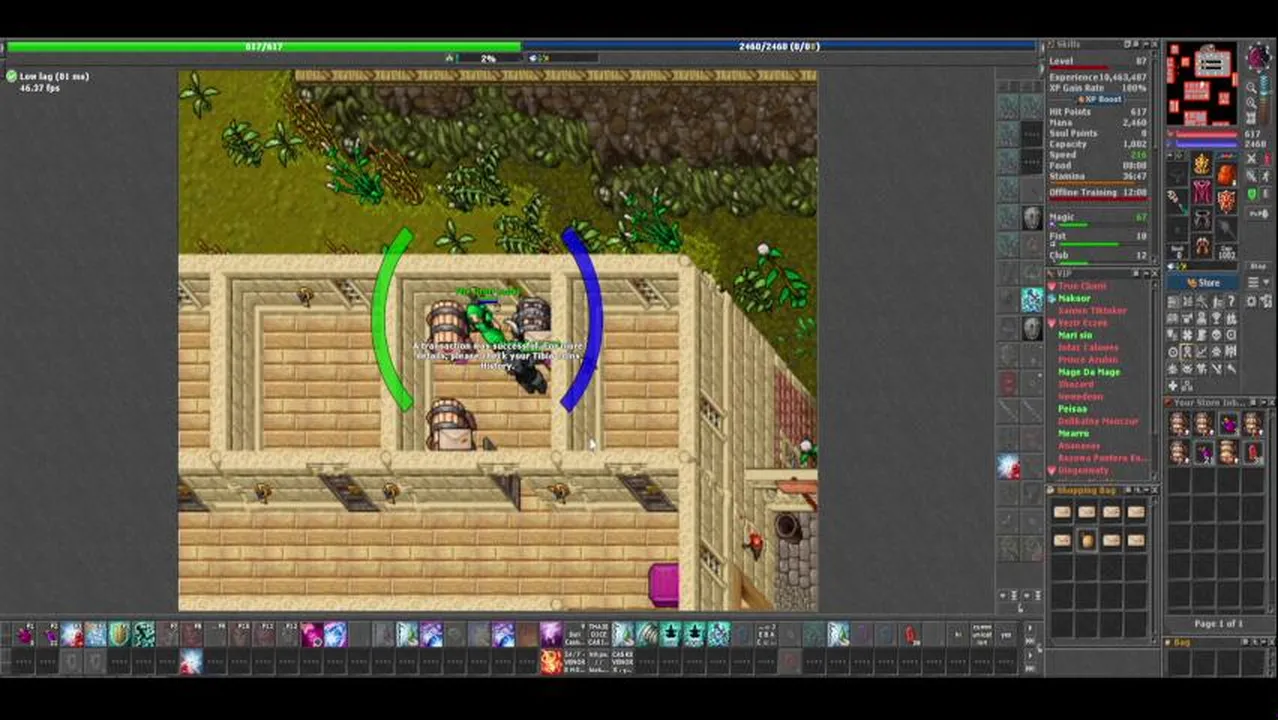Open the hamburger menu beside Store
The image size is (1278, 720).
tap(1252, 283)
